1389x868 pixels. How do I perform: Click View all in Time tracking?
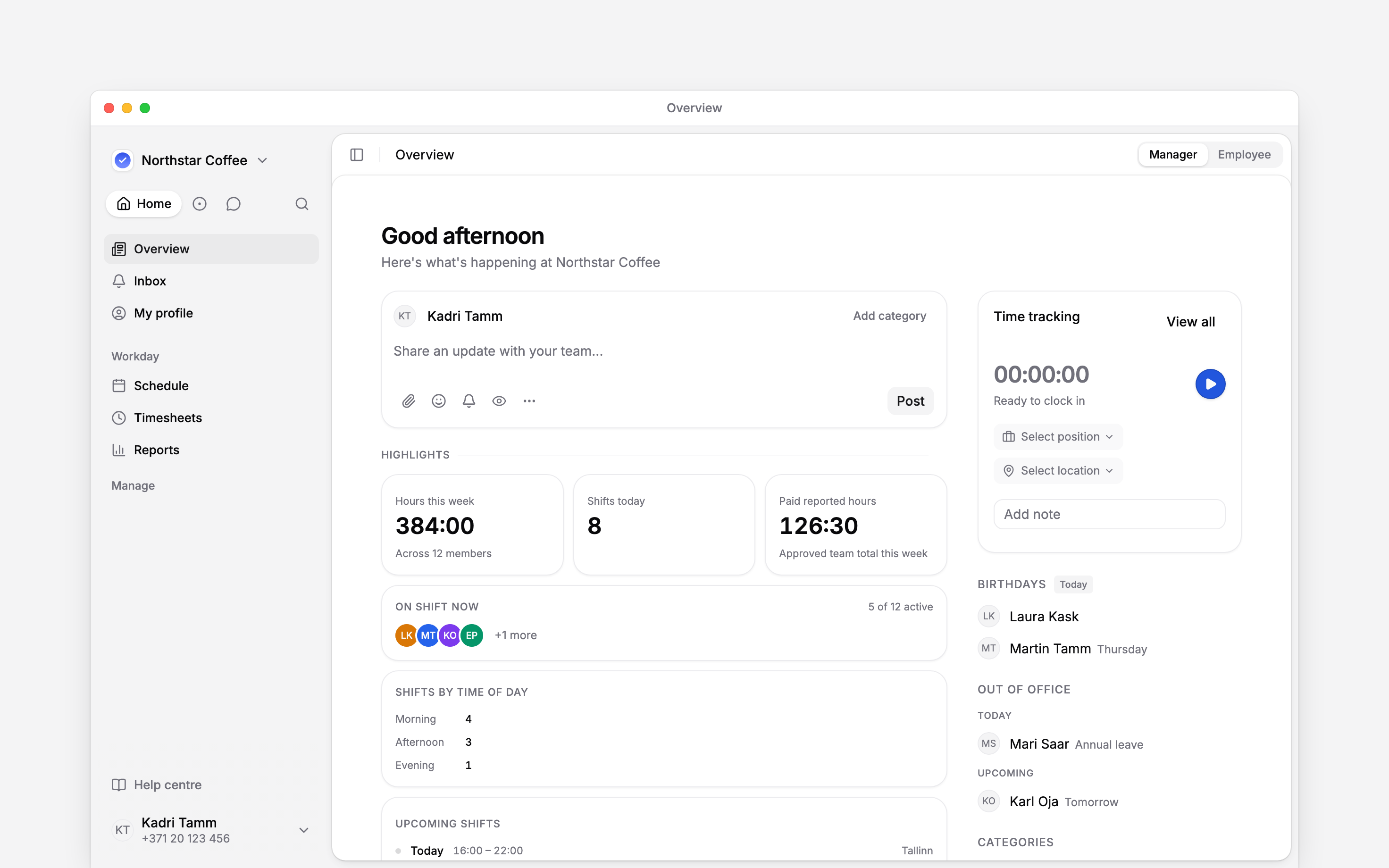tap(1190, 322)
